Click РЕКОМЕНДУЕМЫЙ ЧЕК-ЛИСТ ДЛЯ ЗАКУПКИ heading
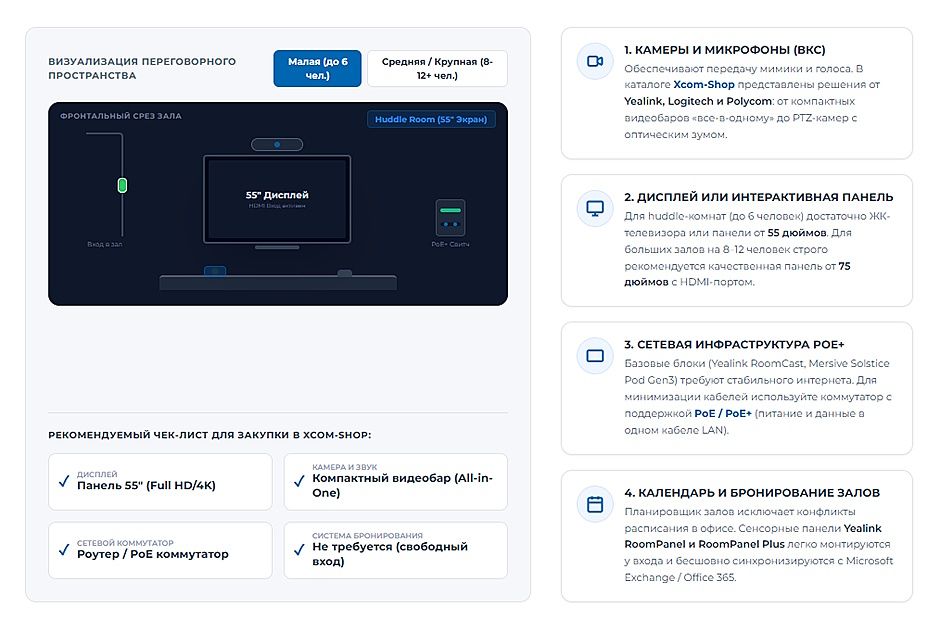Screen dimensions: 940x619 pos(210,435)
